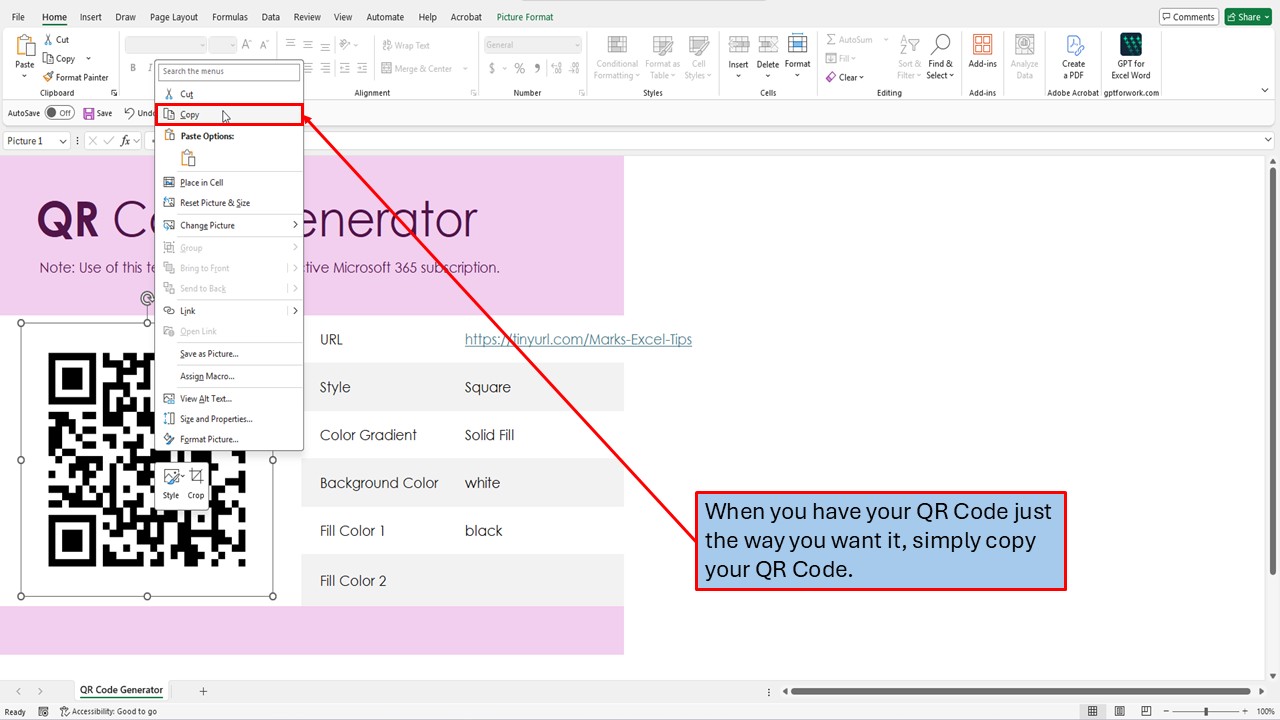Click the Comments button
Screen dimensions: 1280x720
coord(1188,16)
